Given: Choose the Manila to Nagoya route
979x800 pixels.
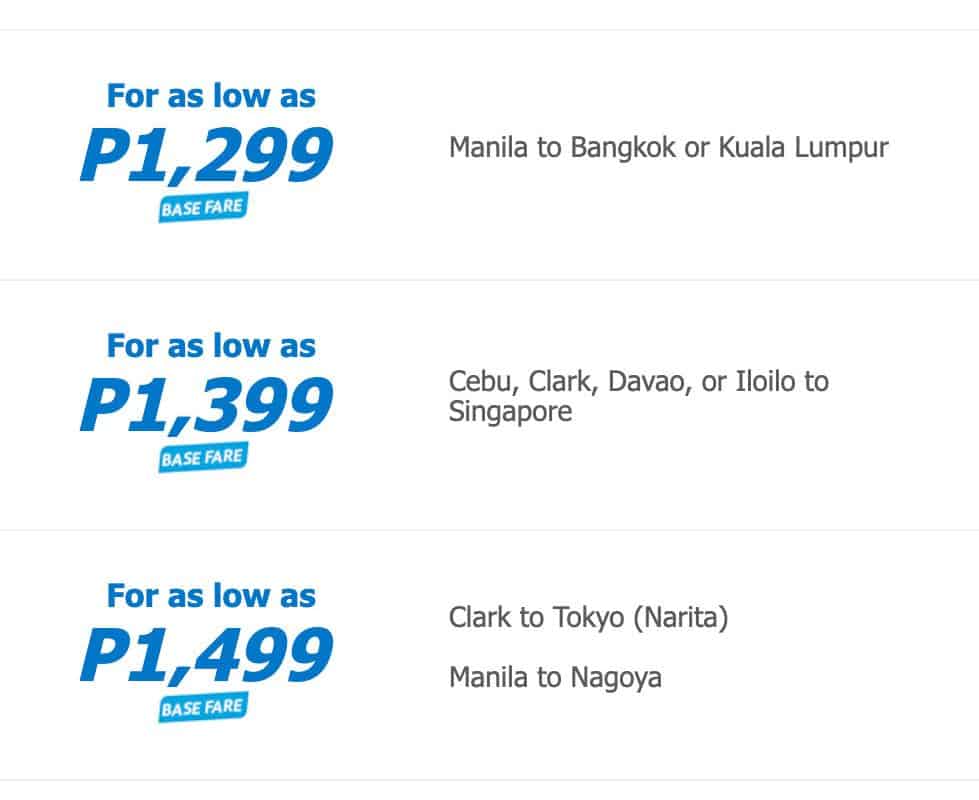Looking at the screenshot, I should point(555,677).
